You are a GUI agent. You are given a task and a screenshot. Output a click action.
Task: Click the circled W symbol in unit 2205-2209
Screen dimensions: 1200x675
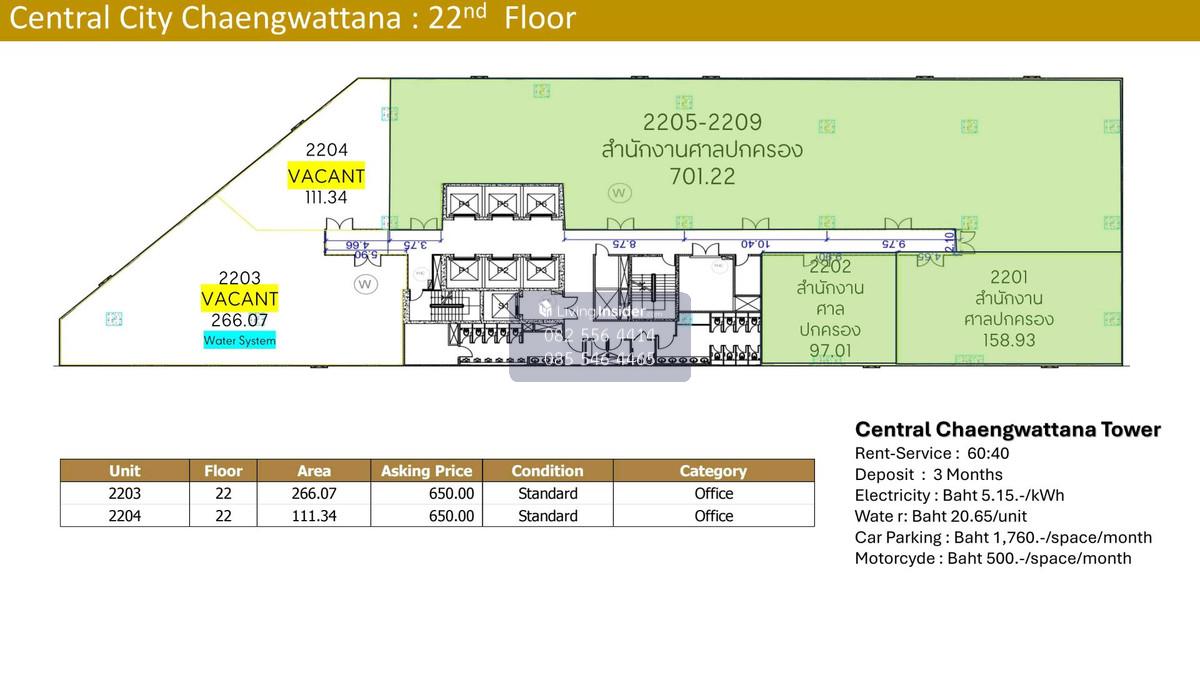pyautogui.click(x=620, y=192)
